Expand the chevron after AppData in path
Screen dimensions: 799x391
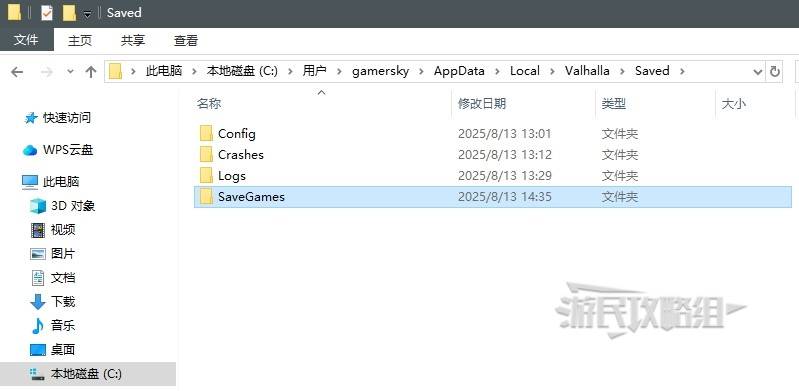(x=497, y=71)
